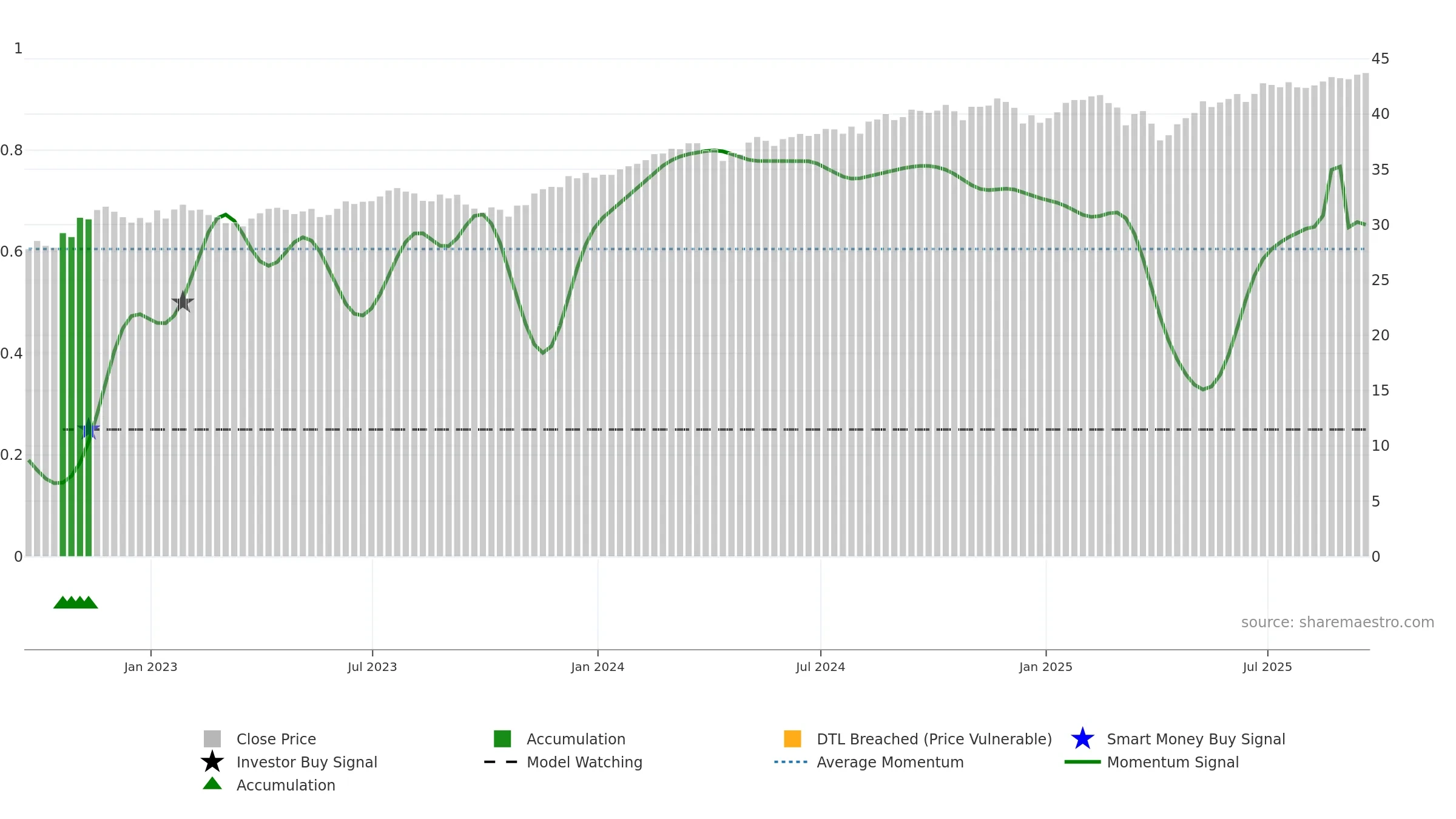Click the orange DTL Breached color swatch
This screenshot has height=819, width=1456.
coord(792,739)
